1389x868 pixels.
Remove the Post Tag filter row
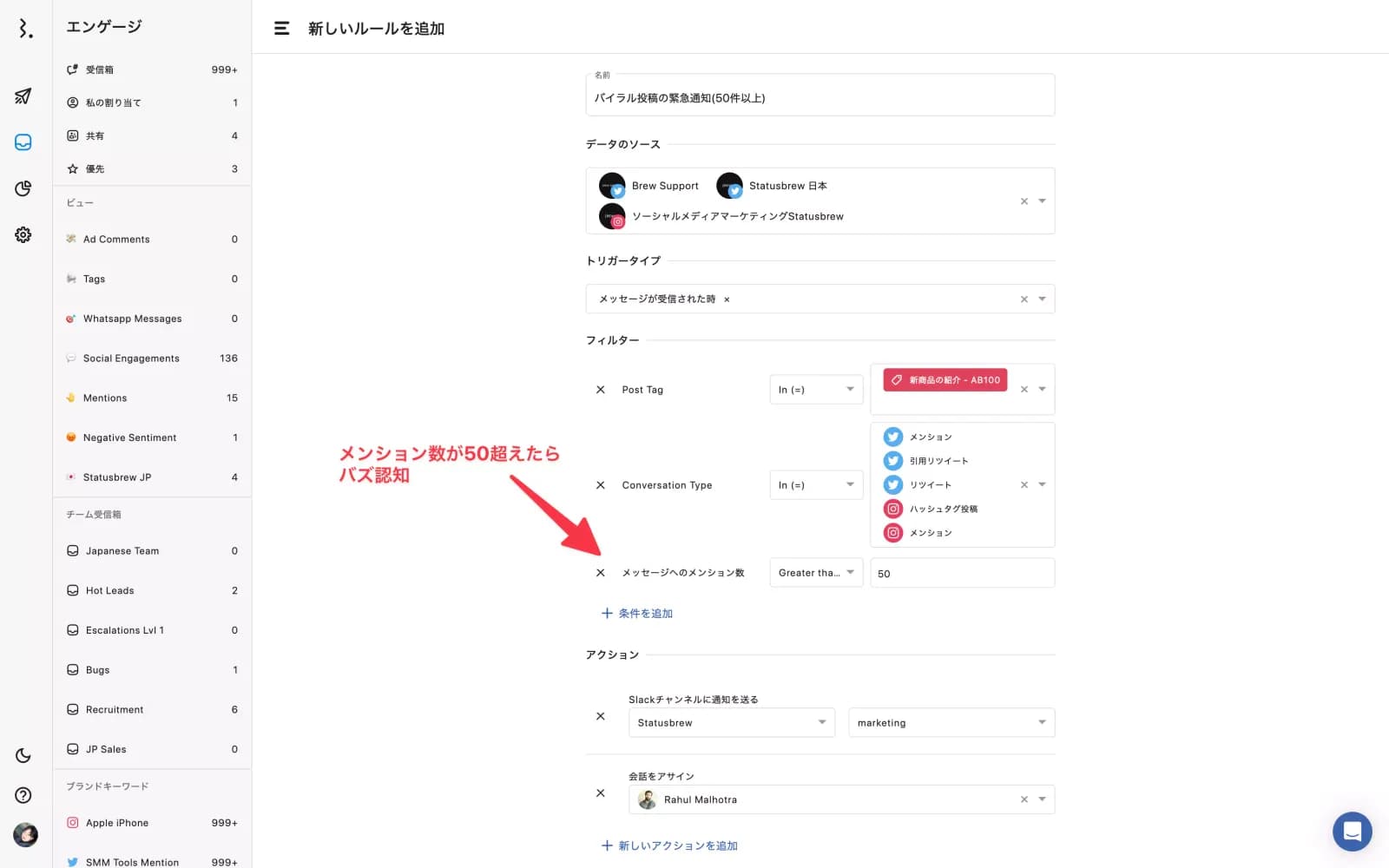[x=600, y=390]
